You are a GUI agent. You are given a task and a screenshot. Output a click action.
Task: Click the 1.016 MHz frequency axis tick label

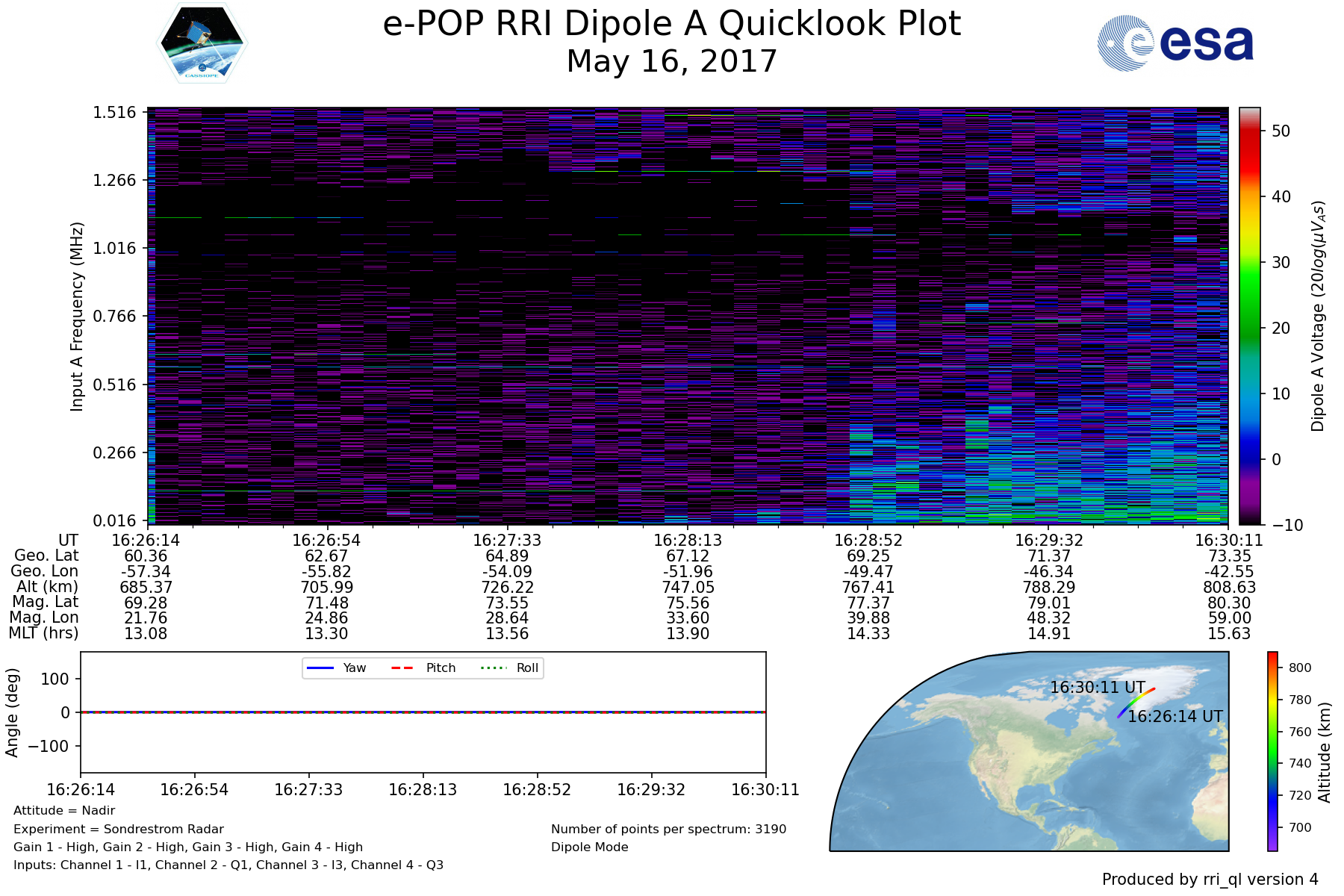(x=114, y=248)
